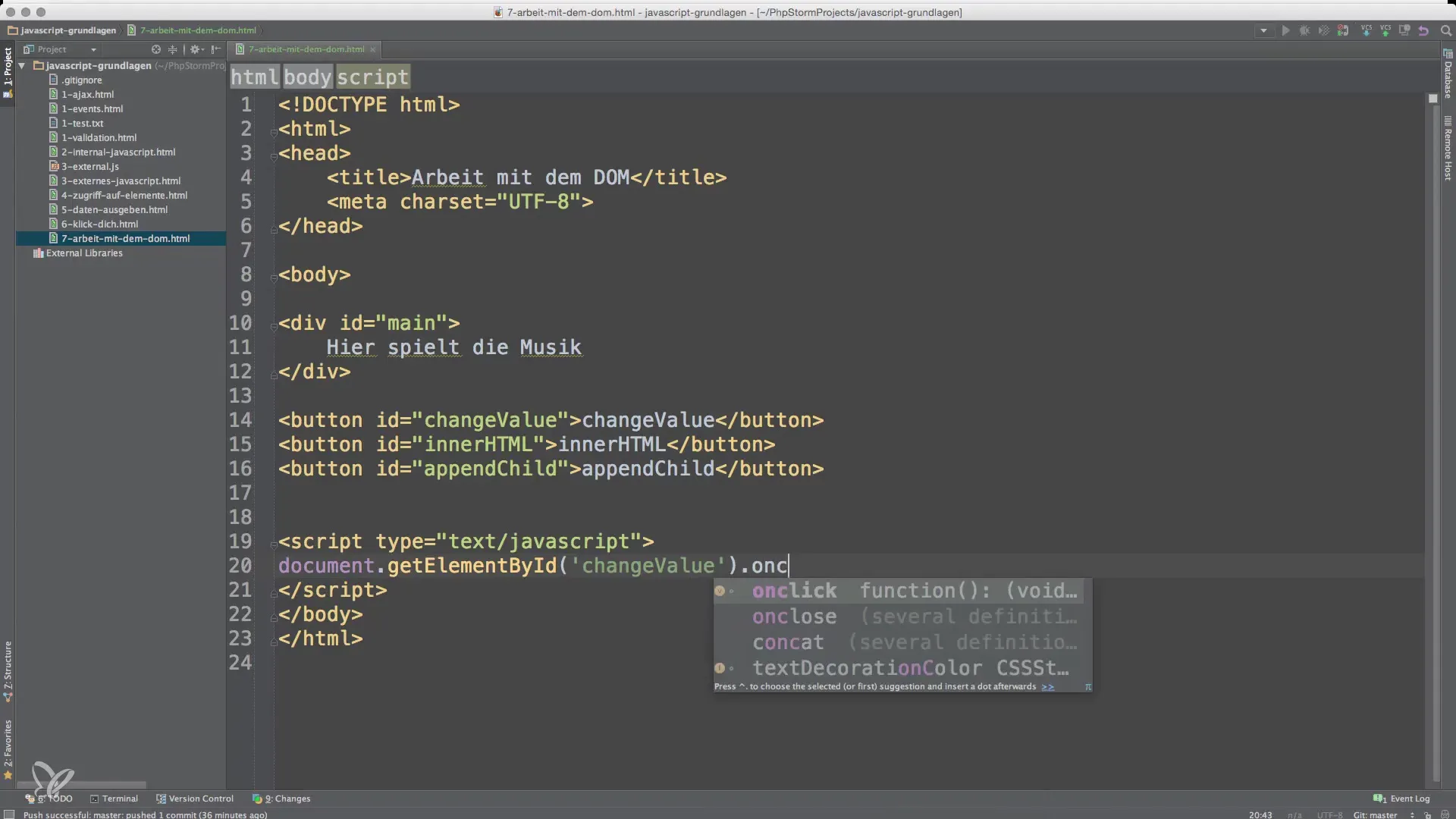Viewport: 1456px width, 819px height.
Task: Click the UTF-8 encoding status item
Action: pyautogui.click(x=1329, y=815)
